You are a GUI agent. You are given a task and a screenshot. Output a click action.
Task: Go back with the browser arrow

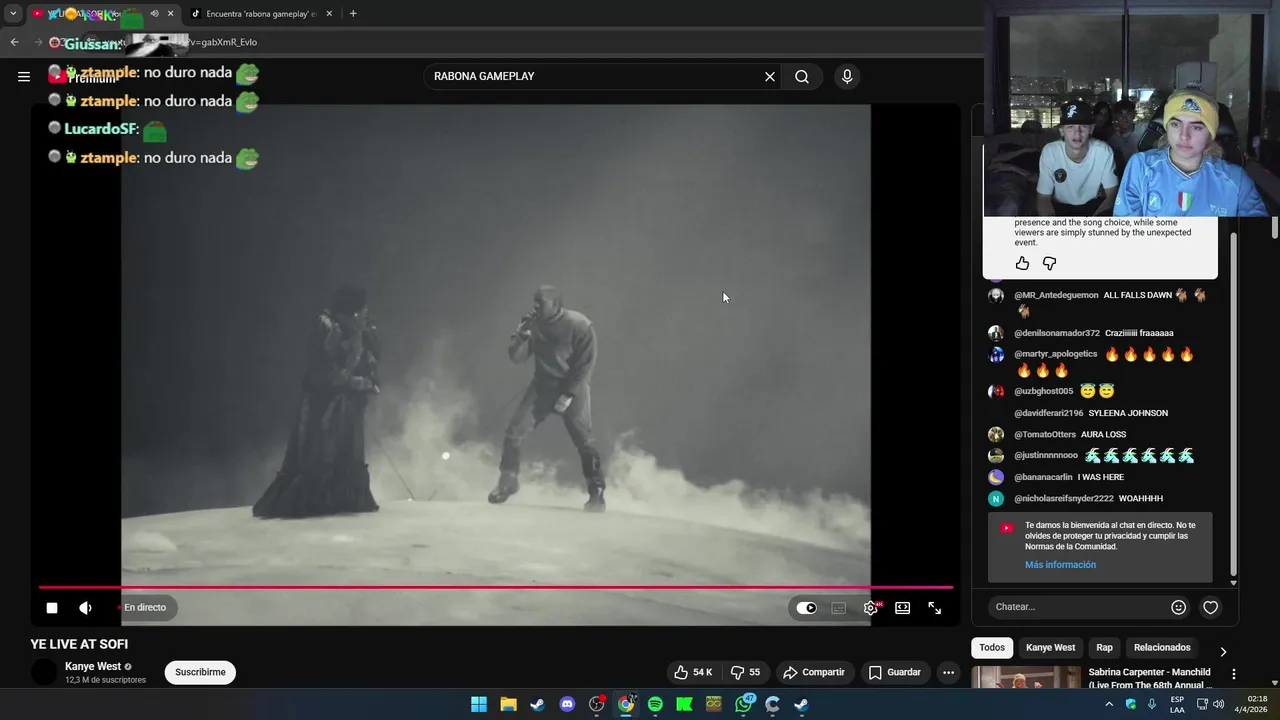(x=14, y=42)
